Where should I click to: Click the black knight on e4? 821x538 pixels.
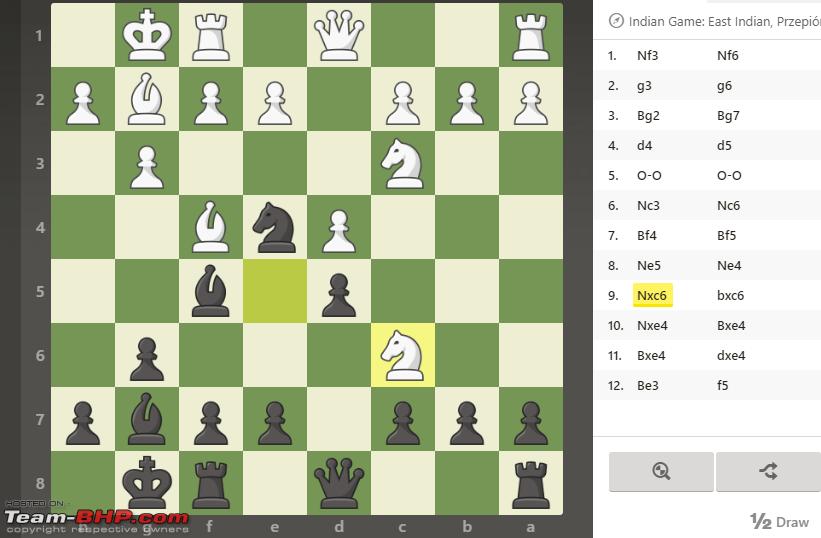point(274,227)
